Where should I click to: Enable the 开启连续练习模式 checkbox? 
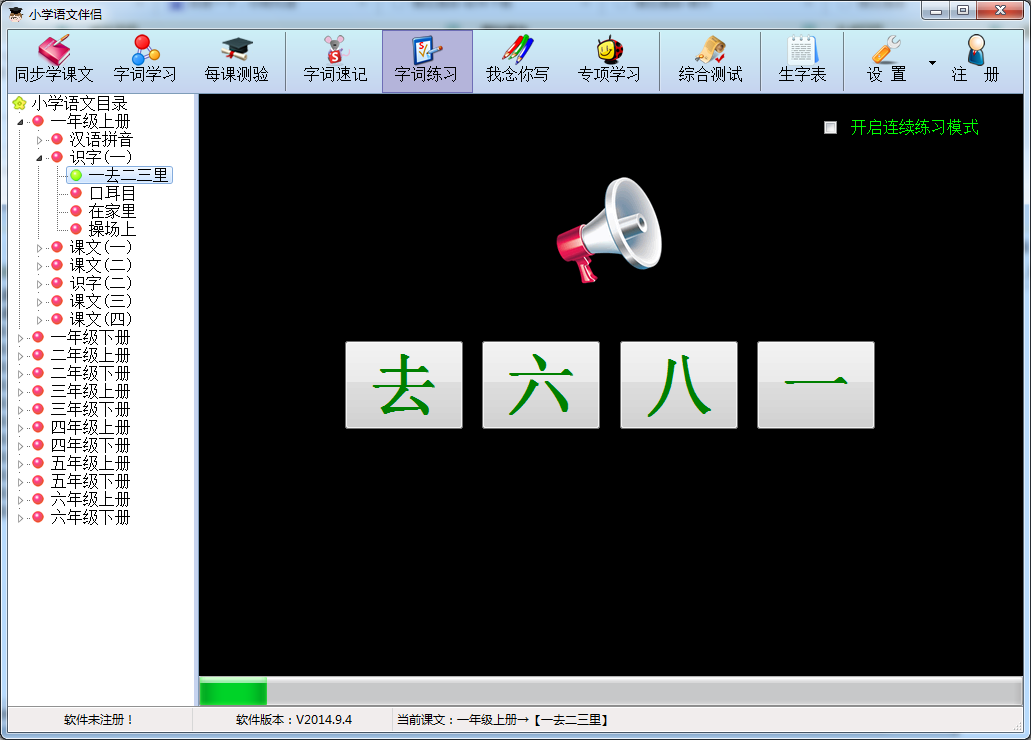coord(830,128)
